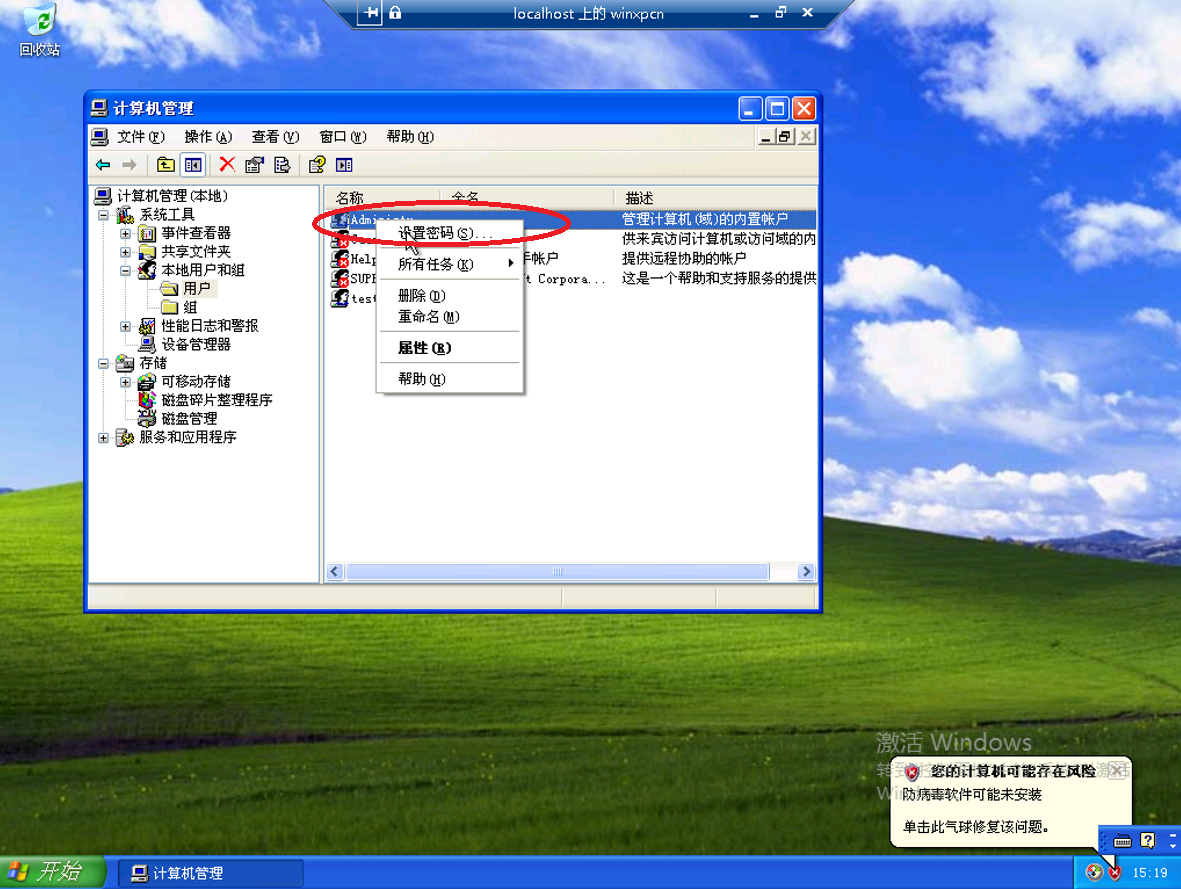Click the Help question mark toolbar icon
Screen dimensions: 1181x889
tap(317, 165)
